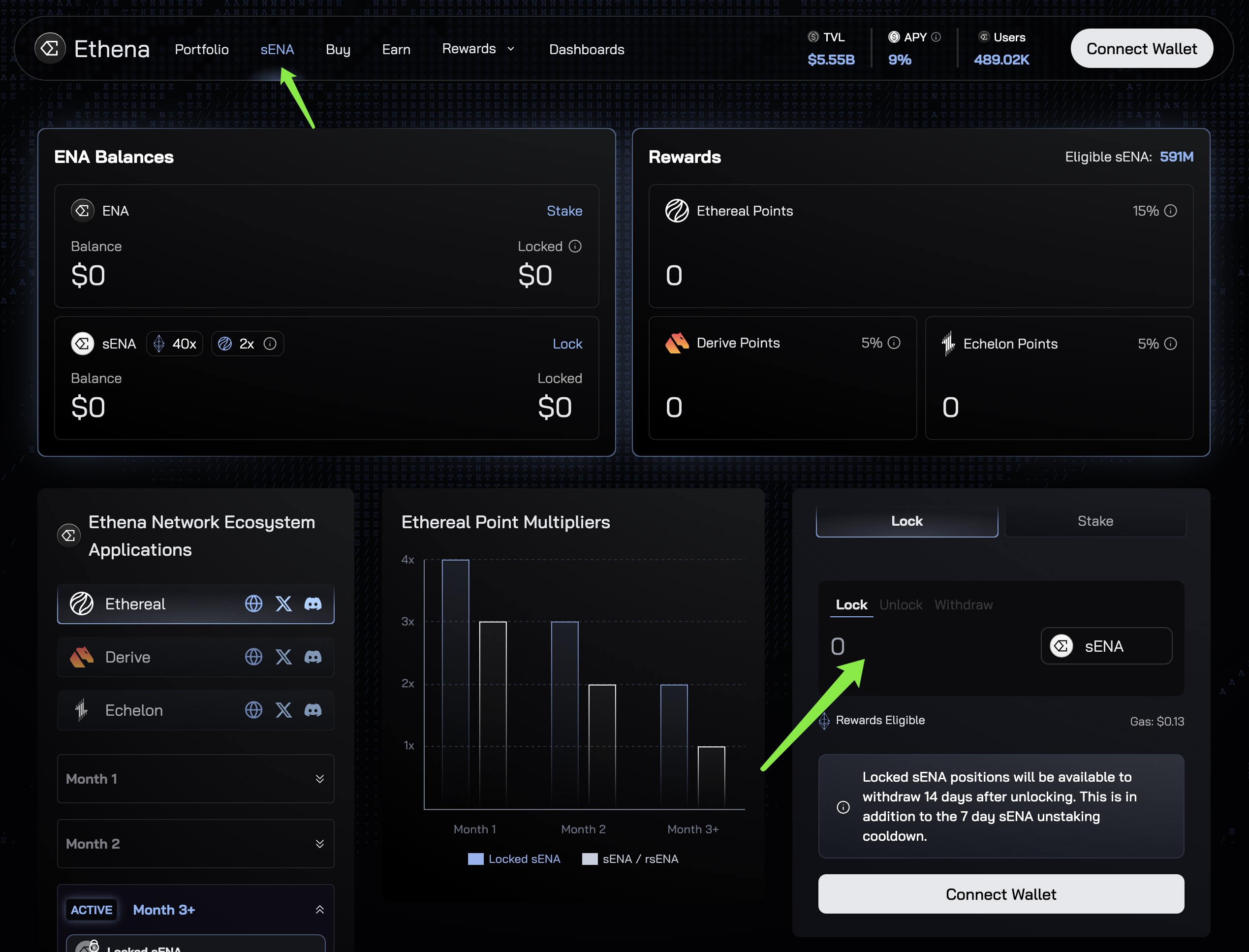The height and width of the screenshot is (952, 1249).
Task: Click the Rewards Eligible diamond icon
Action: (824, 721)
